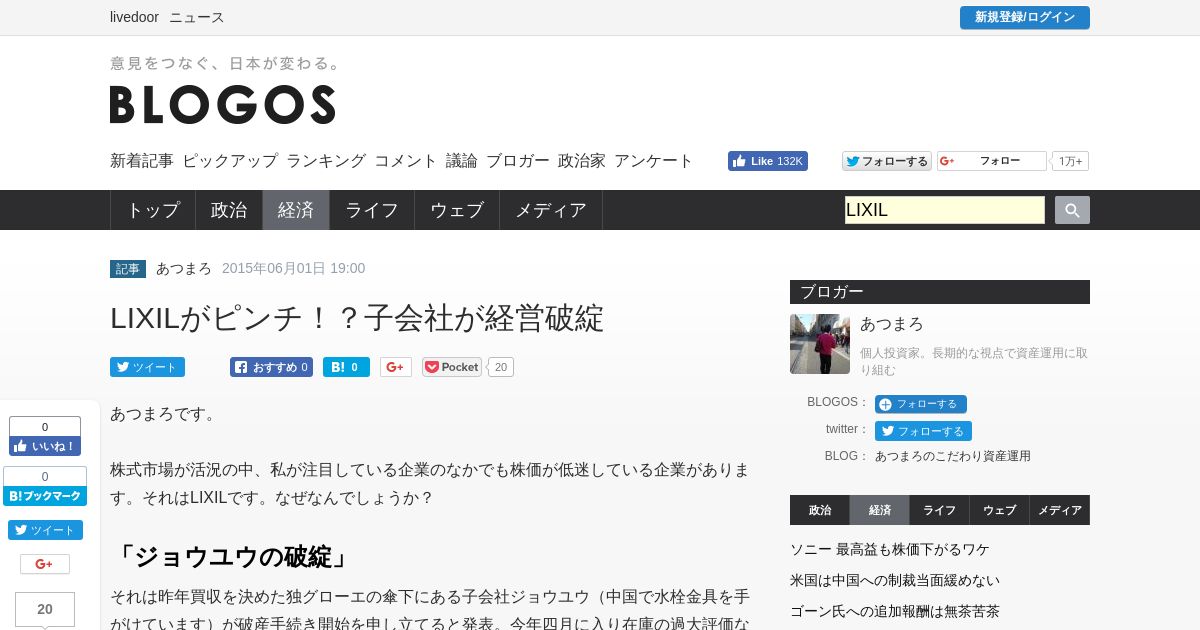Share via Google+ button under title
This screenshot has height=630, width=1200.
pos(396,367)
